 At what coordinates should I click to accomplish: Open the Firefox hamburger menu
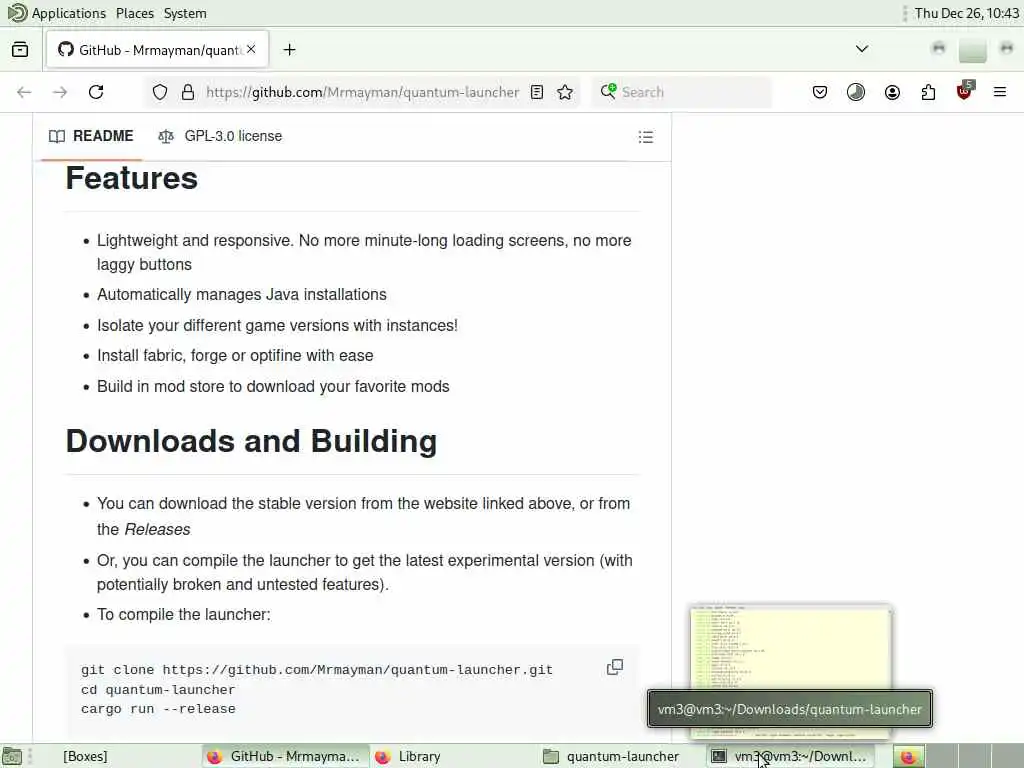[1000, 92]
